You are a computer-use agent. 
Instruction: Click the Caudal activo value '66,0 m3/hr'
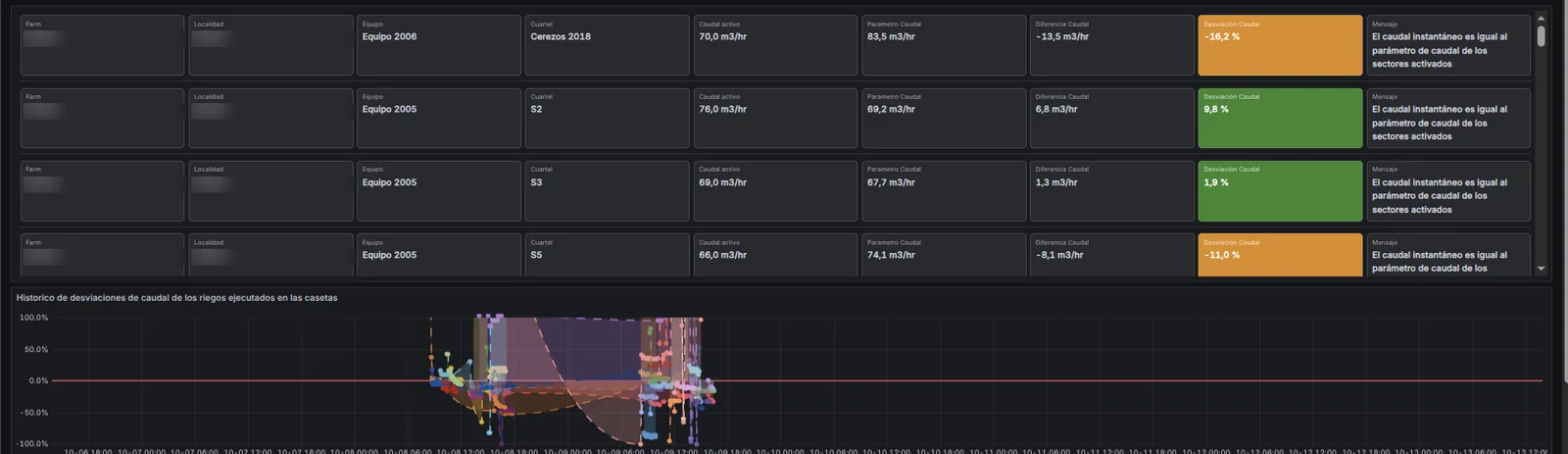coord(722,255)
